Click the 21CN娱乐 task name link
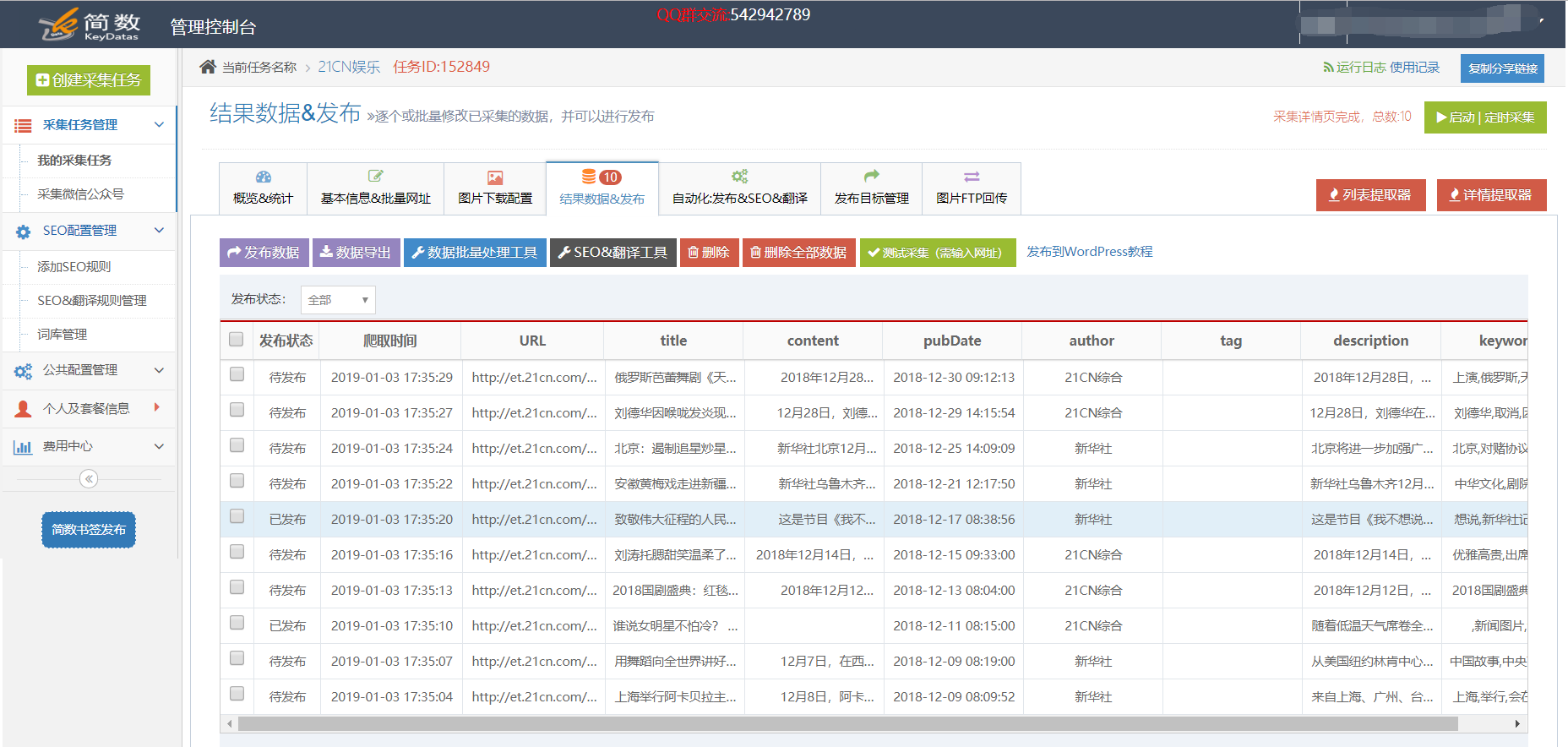 coord(349,67)
